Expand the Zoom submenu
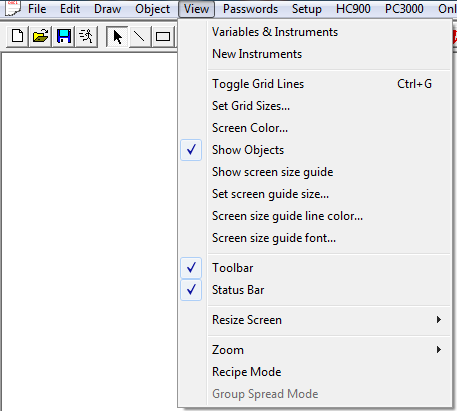This screenshot has height=411, width=457. click(x=315, y=350)
